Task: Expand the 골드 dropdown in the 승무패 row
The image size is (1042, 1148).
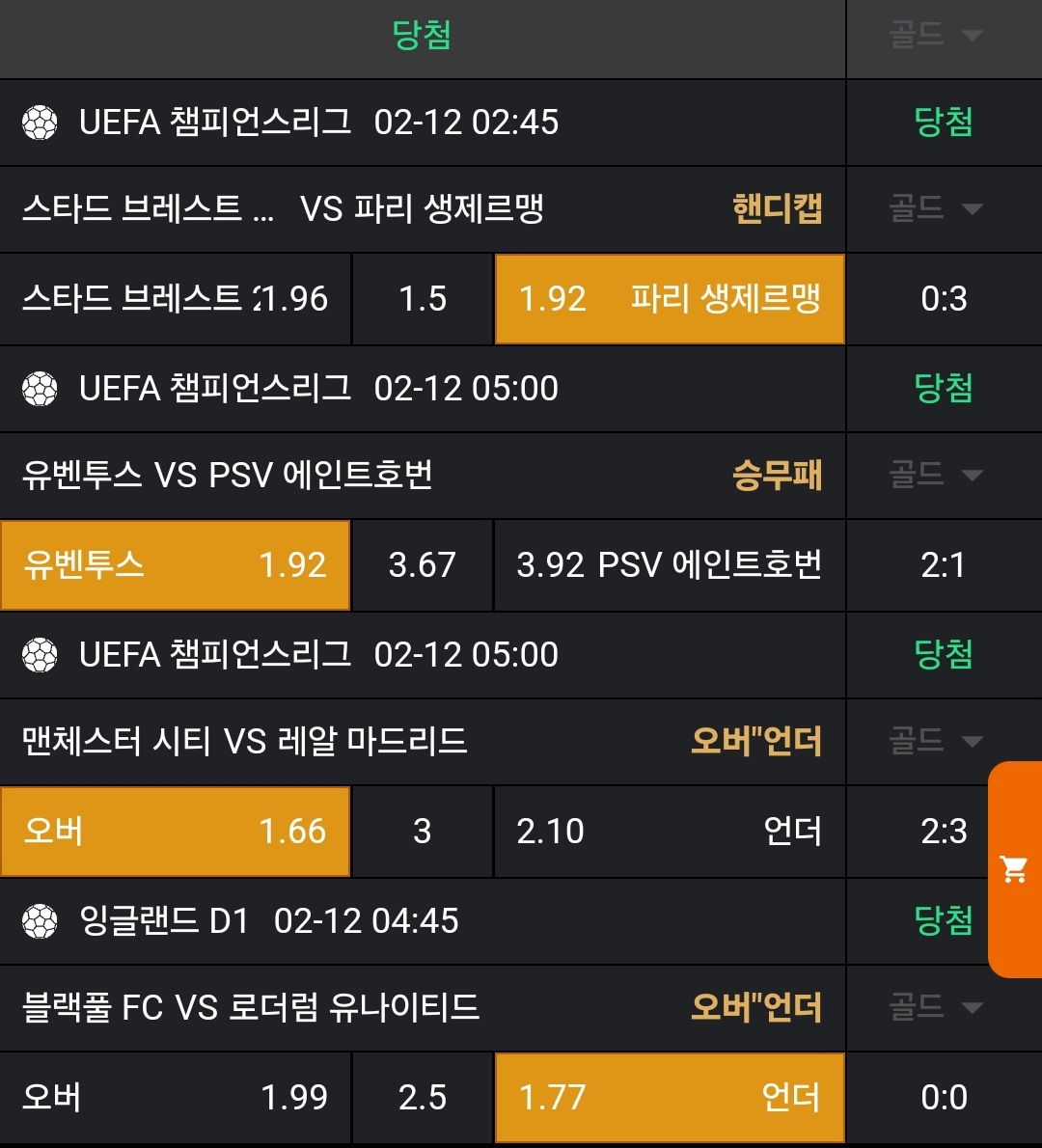Action: 936,475
